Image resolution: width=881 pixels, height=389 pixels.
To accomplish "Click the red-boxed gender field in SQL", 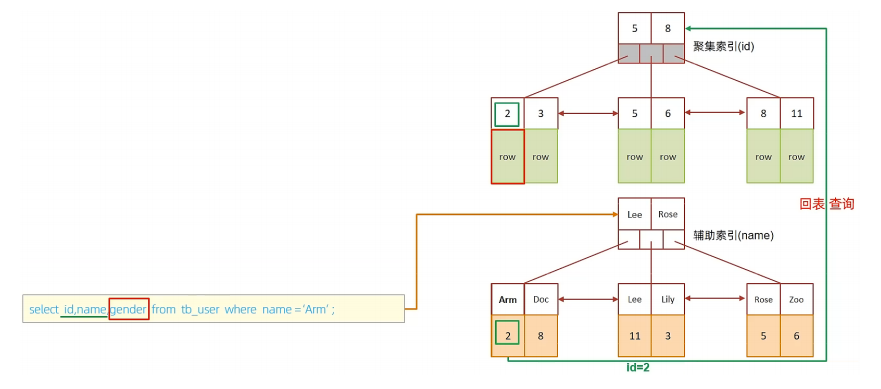I will [129, 309].
